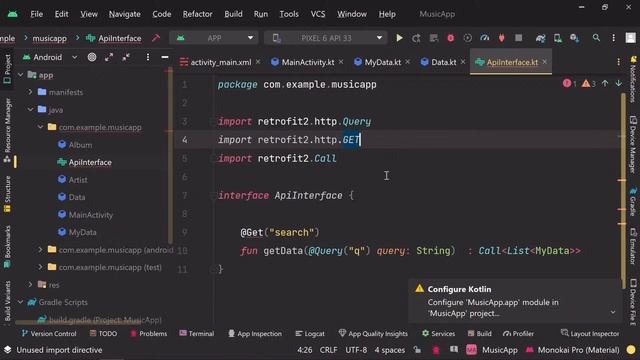Click the red error count indicator
The image size is (640, 360).
point(569,84)
